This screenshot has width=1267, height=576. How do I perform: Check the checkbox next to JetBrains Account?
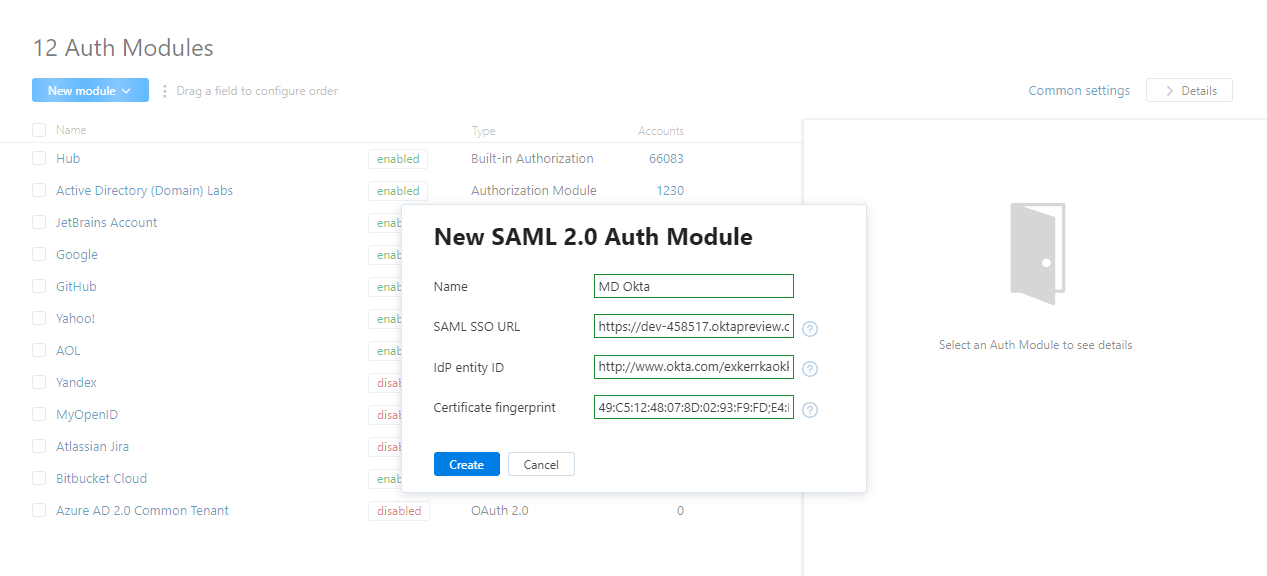coord(38,222)
